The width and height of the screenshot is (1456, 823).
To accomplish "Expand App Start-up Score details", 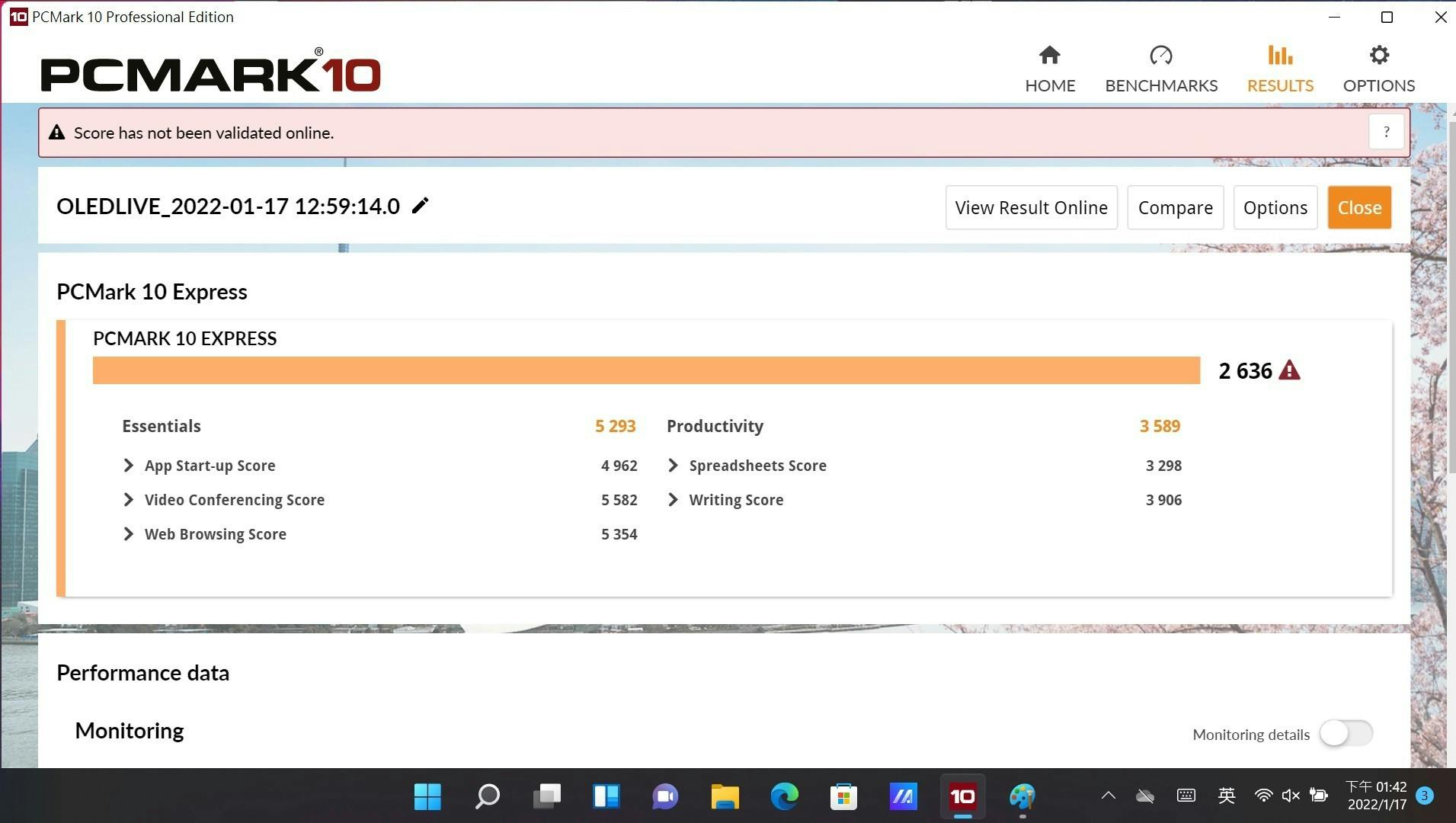I will click(128, 466).
